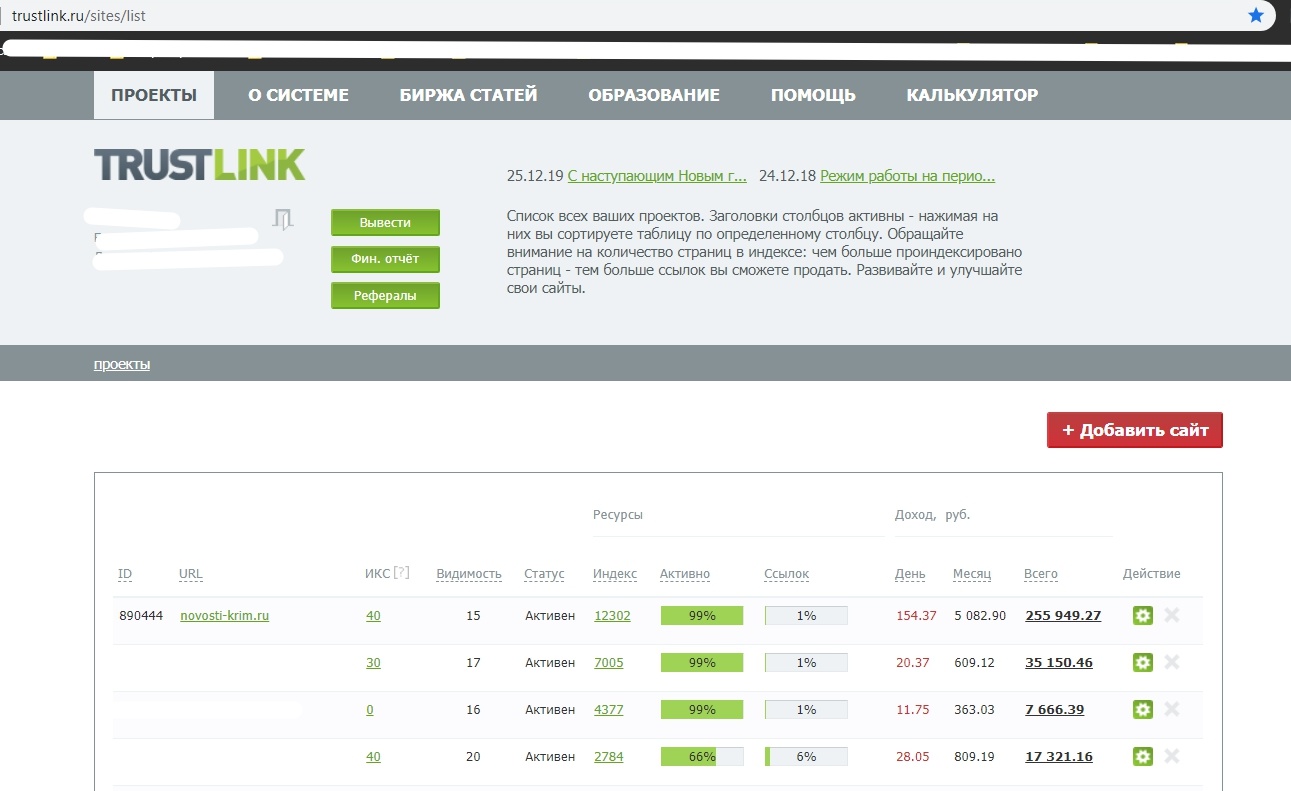Click the + Добавить сайт button

click(x=1135, y=430)
